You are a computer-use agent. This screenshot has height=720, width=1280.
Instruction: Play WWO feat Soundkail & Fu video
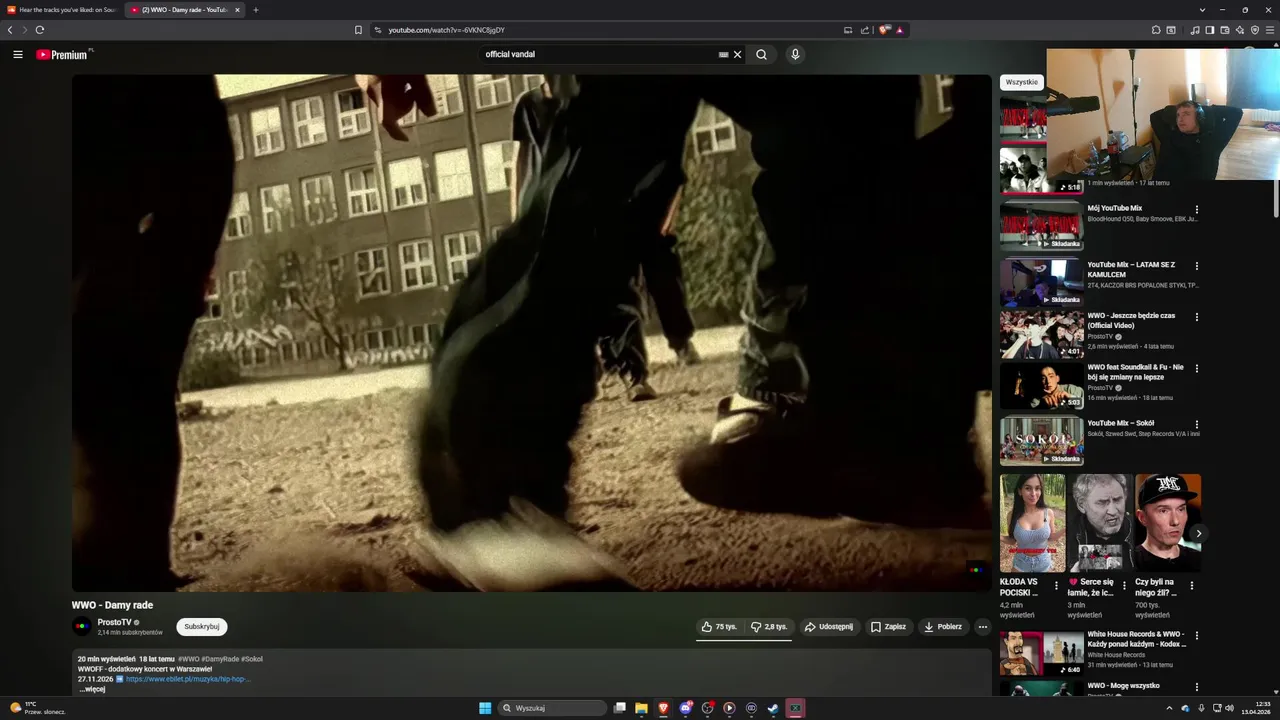[1041, 386]
